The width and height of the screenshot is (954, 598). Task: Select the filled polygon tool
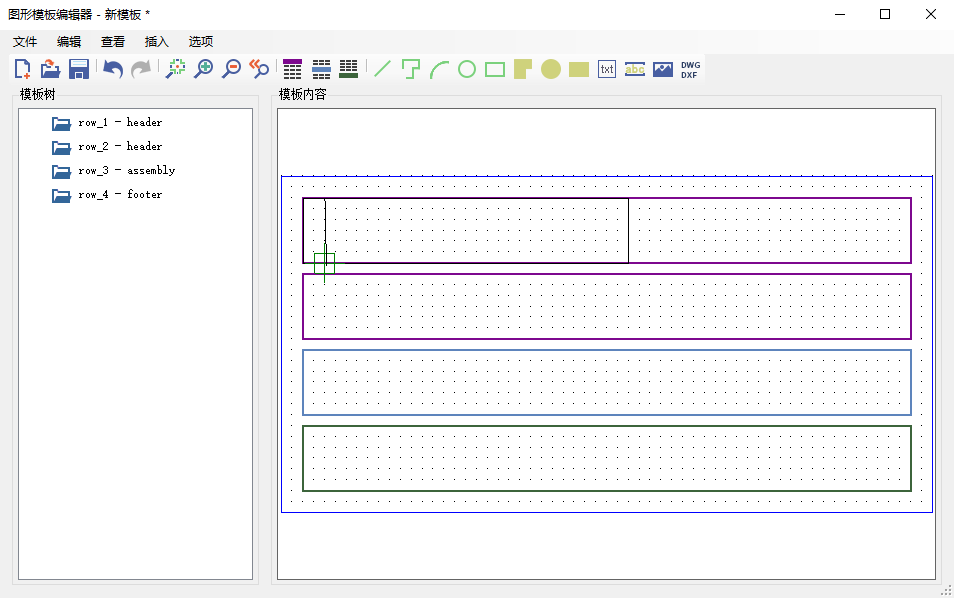pyautogui.click(x=523, y=69)
